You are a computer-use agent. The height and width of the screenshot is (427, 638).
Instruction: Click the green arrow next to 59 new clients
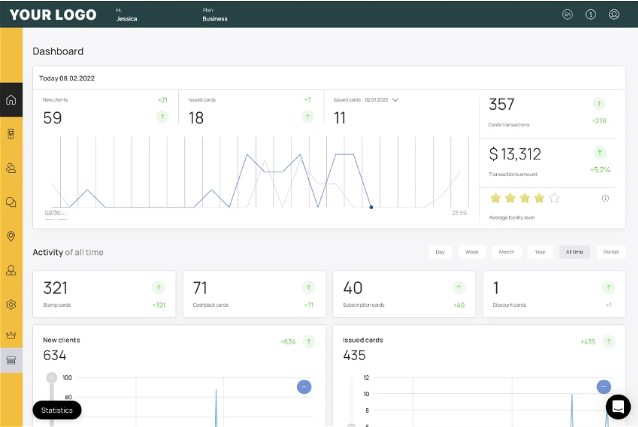[162, 117]
